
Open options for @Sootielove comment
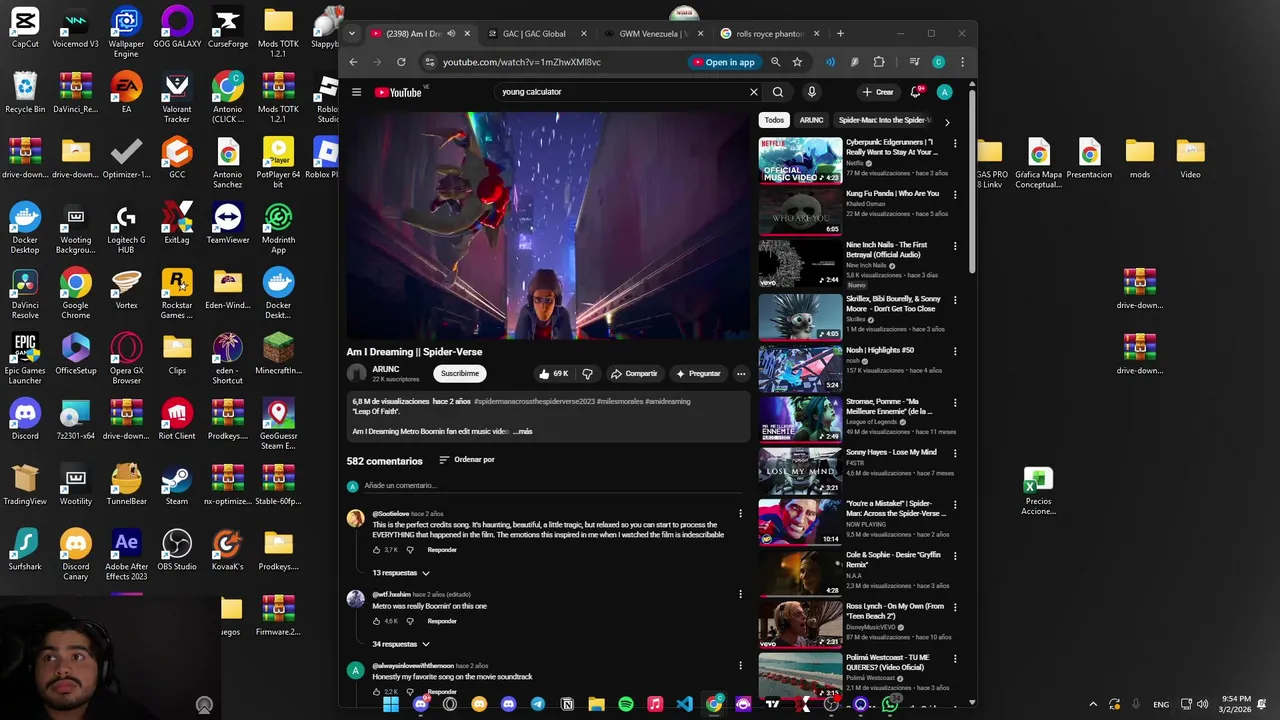click(x=740, y=513)
